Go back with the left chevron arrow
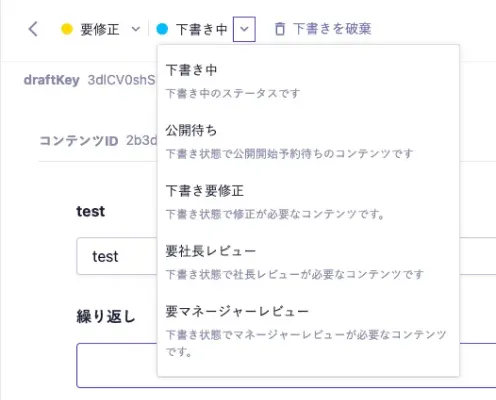 33,29
